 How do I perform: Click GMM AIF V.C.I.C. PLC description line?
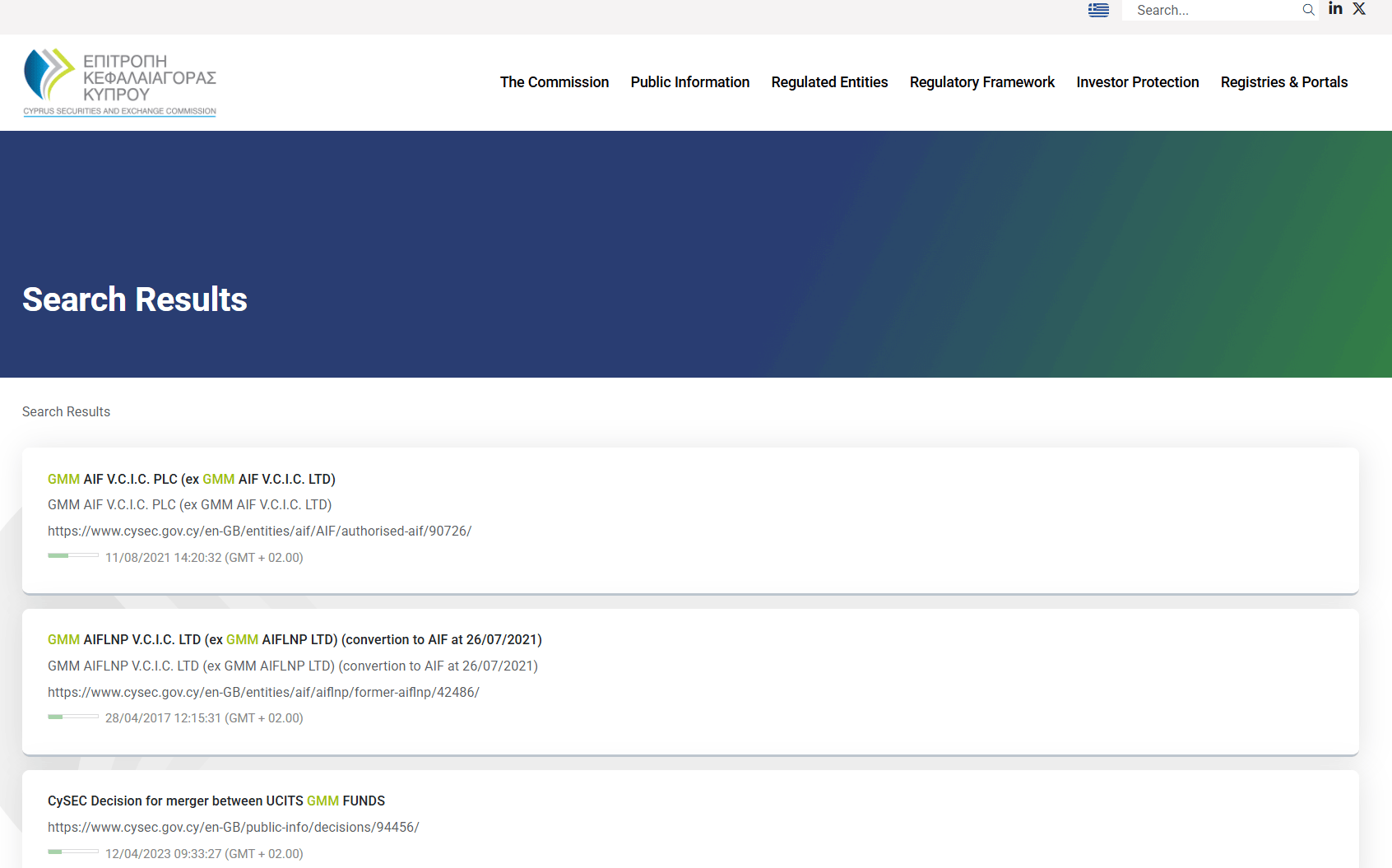point(189,505)
